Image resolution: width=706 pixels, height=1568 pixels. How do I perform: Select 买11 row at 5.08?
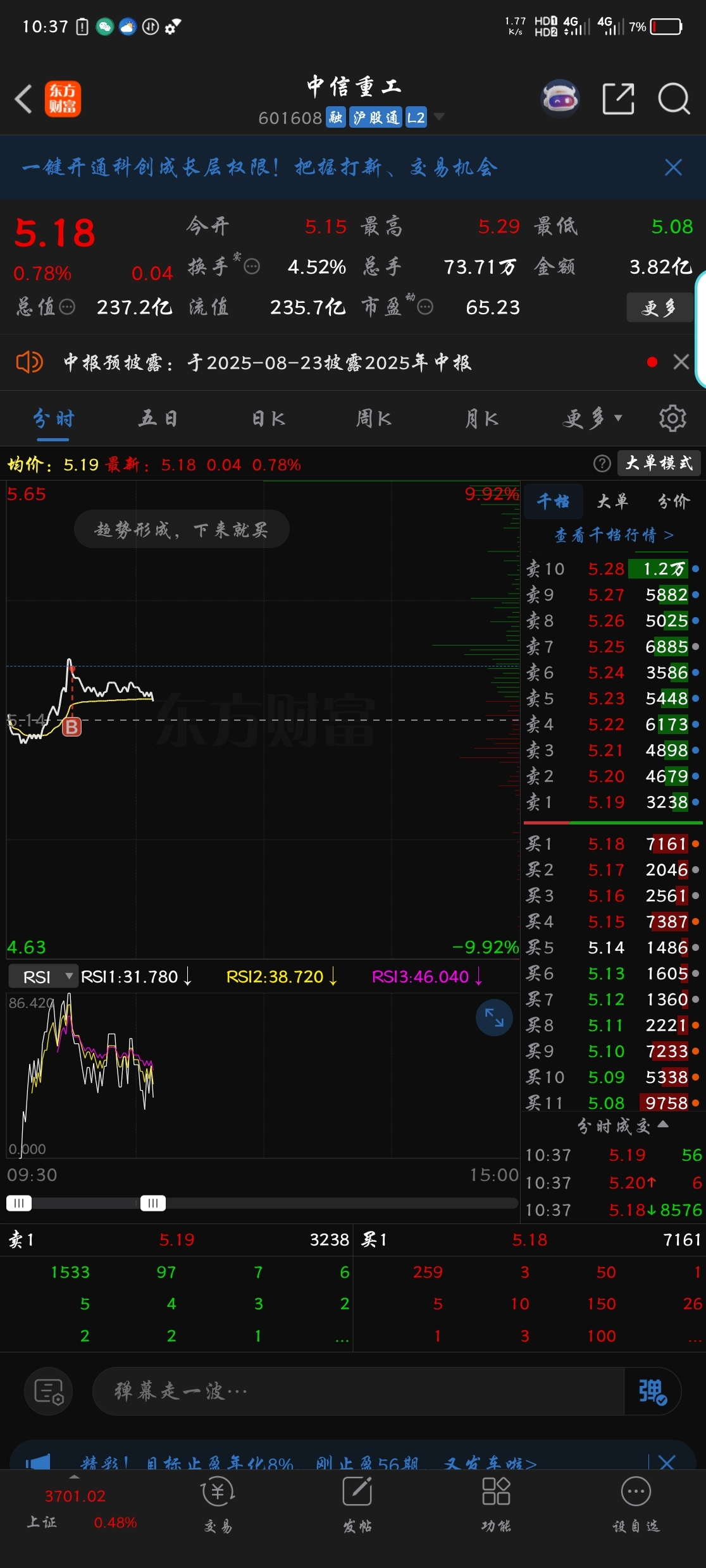pos(612,1103)
